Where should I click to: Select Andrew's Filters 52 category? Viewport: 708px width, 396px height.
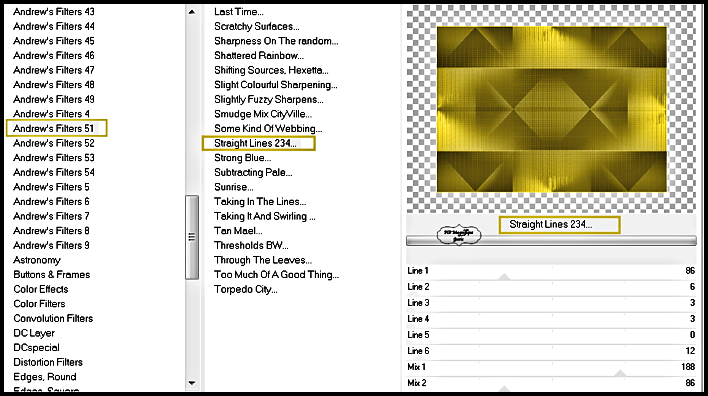pos(54,143)
